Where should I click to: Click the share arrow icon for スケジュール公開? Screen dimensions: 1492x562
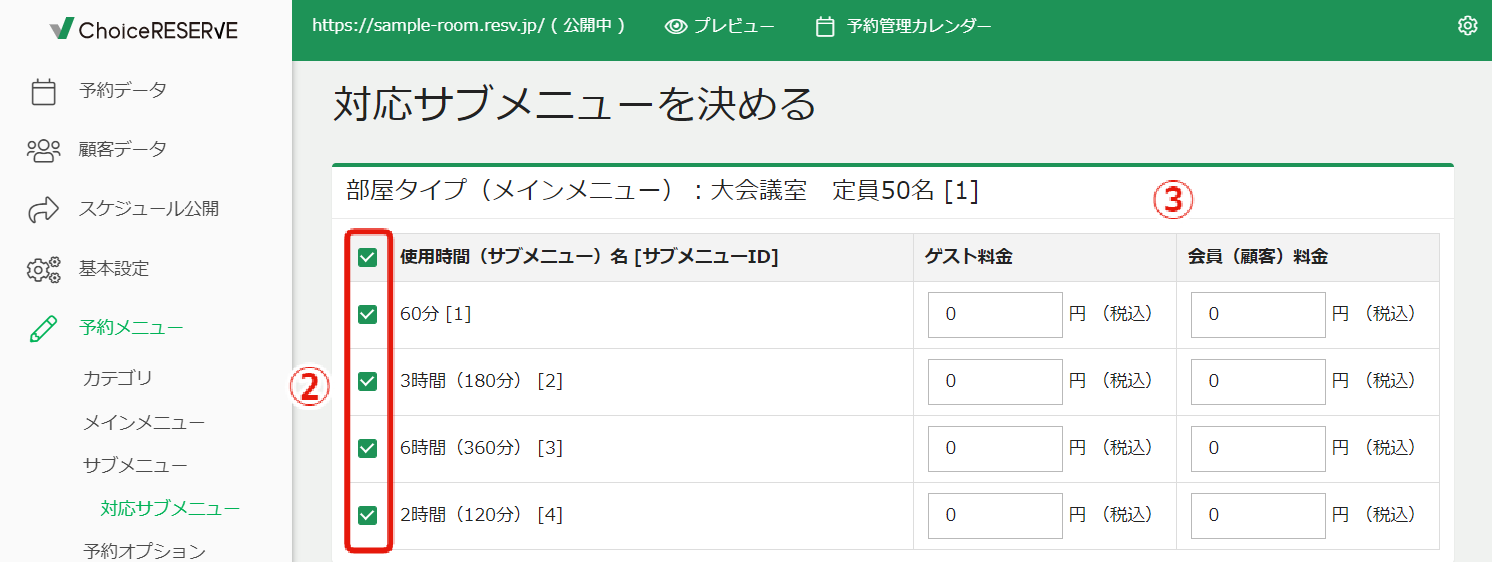click(x=43, y=209)
